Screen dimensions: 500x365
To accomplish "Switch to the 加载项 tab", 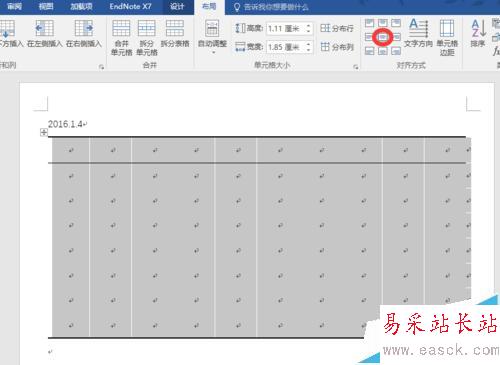I will tap(81, 6).
